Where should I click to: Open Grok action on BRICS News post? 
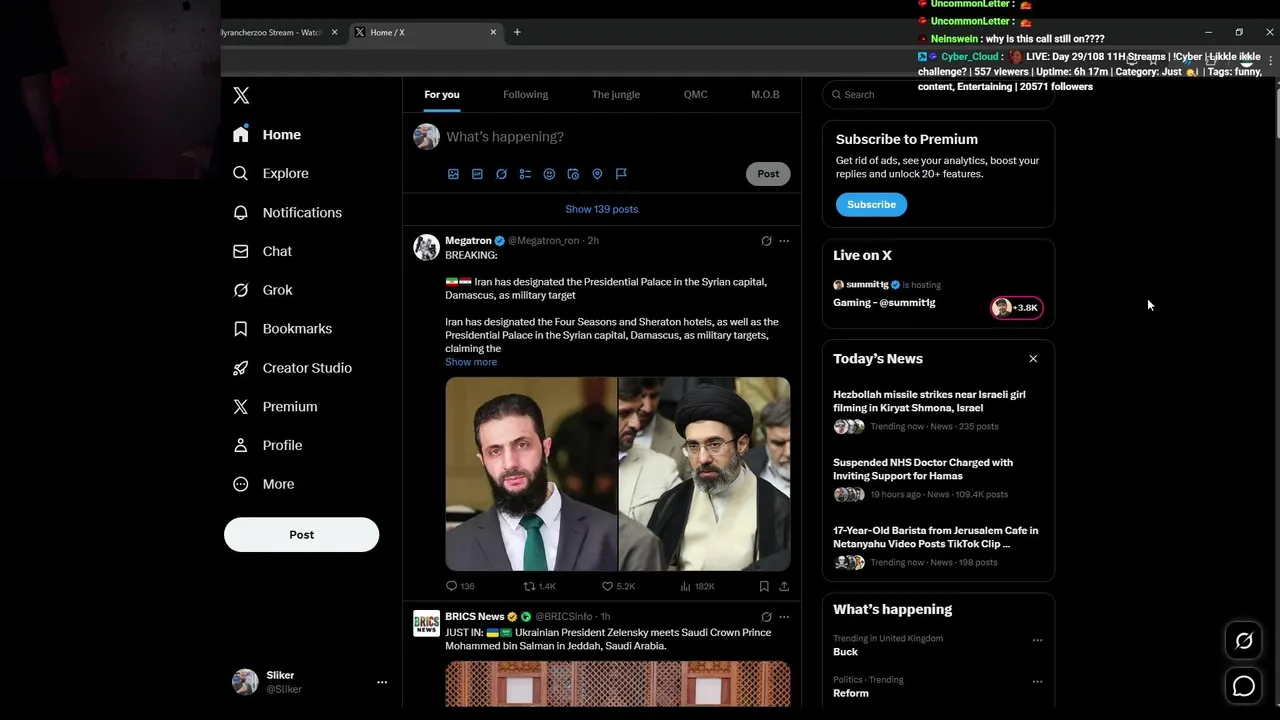[766, 617]
